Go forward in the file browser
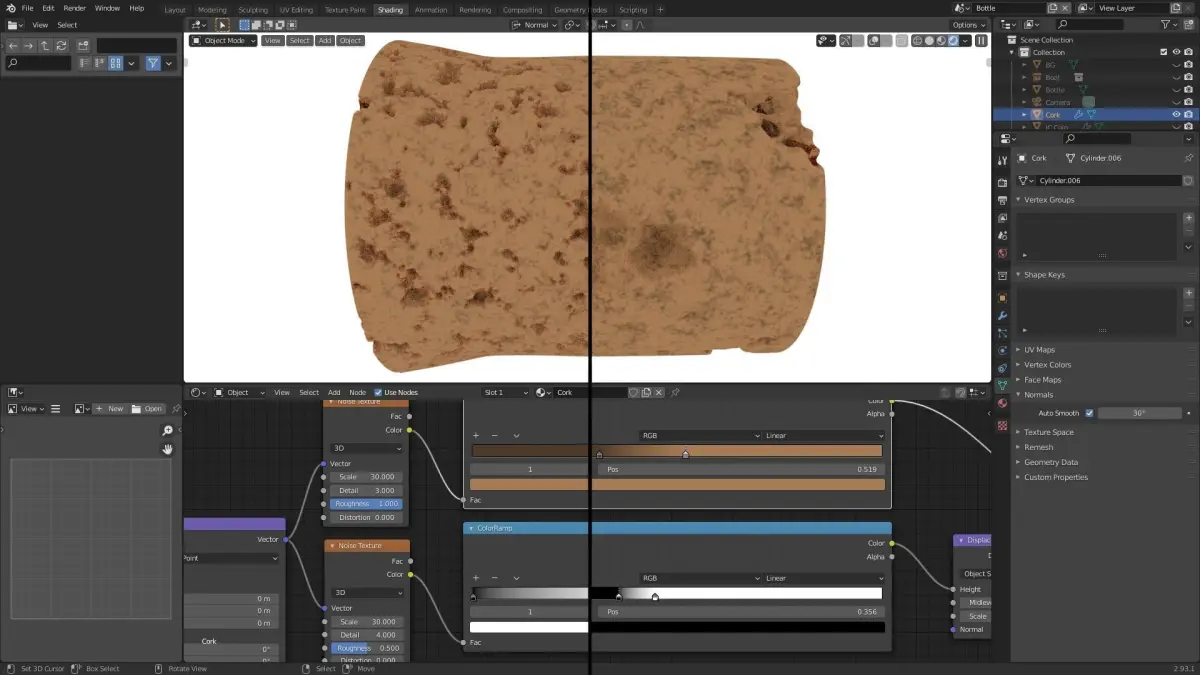Viewport: 1200px width, 675px height. 29,46
